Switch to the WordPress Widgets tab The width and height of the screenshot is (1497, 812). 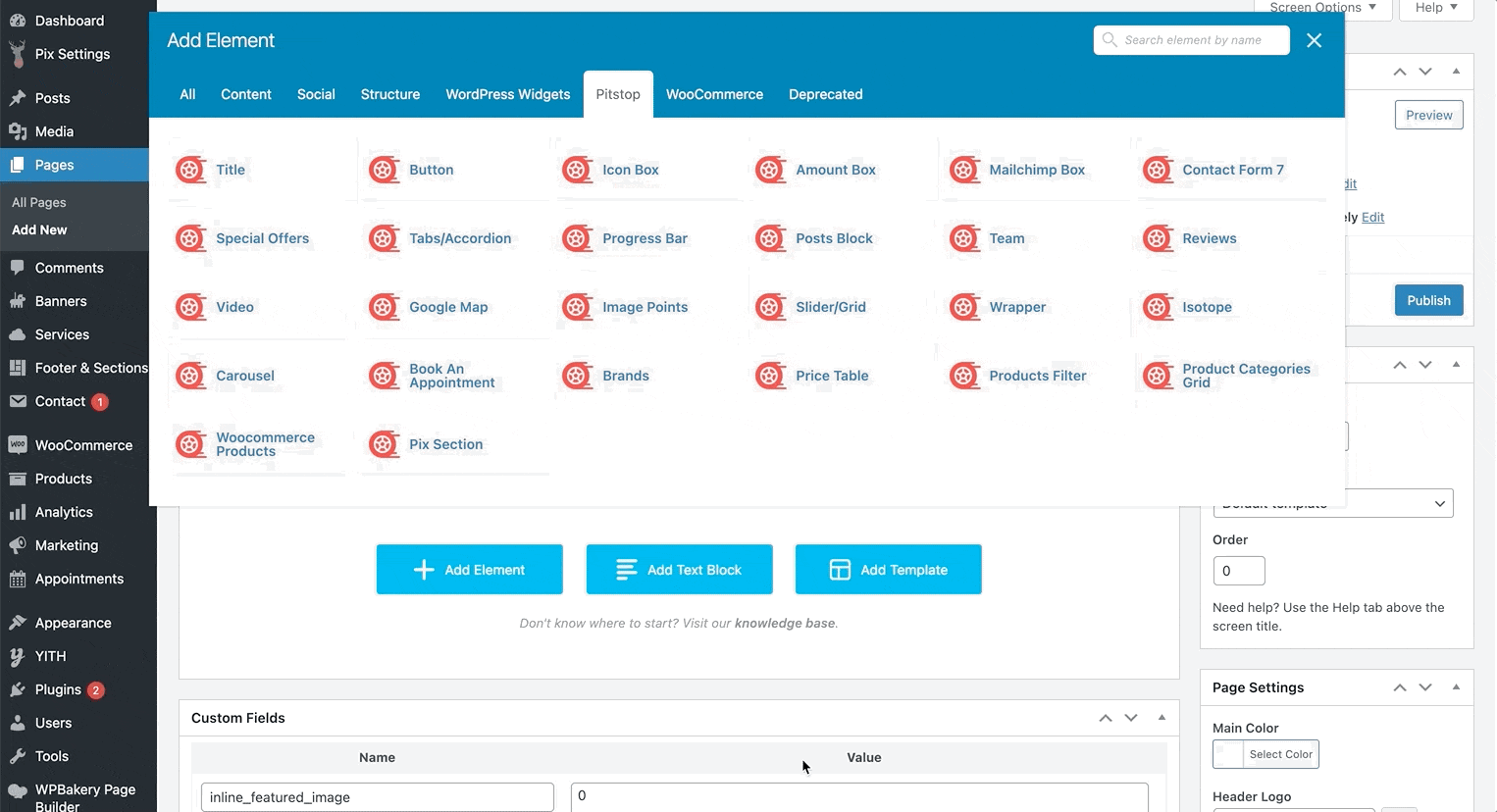pyautogui.click(x=508, y=94)
